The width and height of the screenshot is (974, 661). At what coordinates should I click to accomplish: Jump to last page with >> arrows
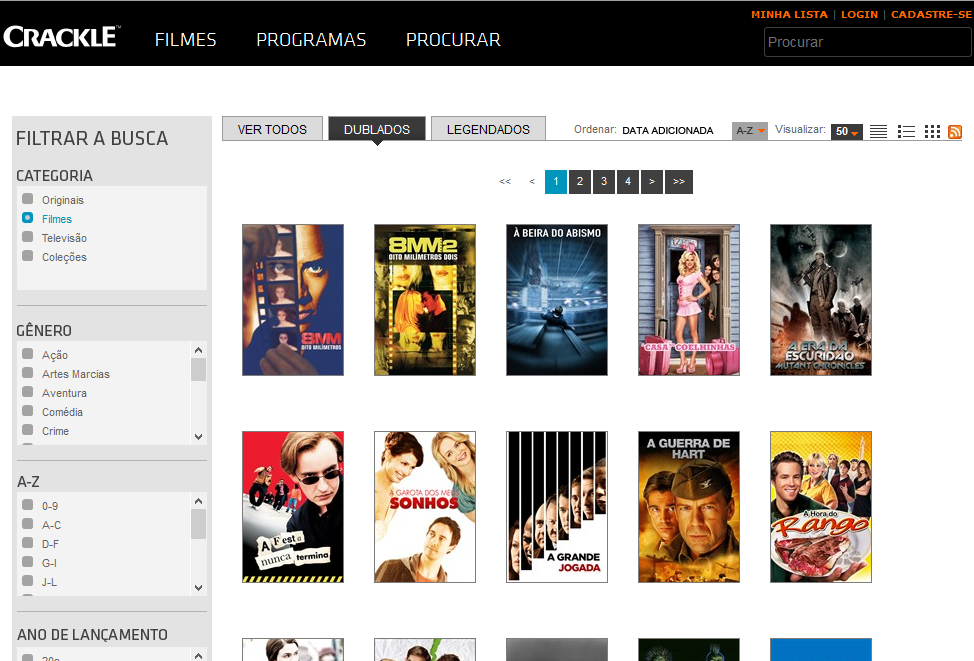(x=679, y=182)
